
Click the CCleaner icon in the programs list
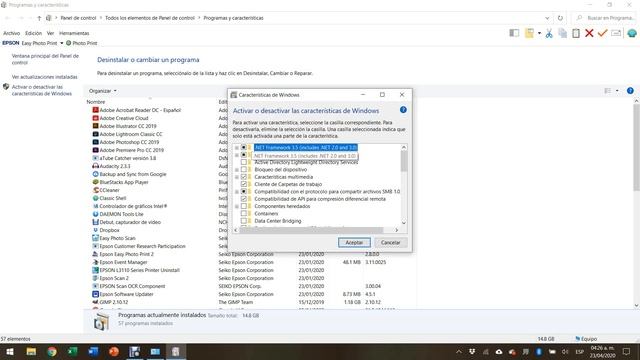point(96,190)
